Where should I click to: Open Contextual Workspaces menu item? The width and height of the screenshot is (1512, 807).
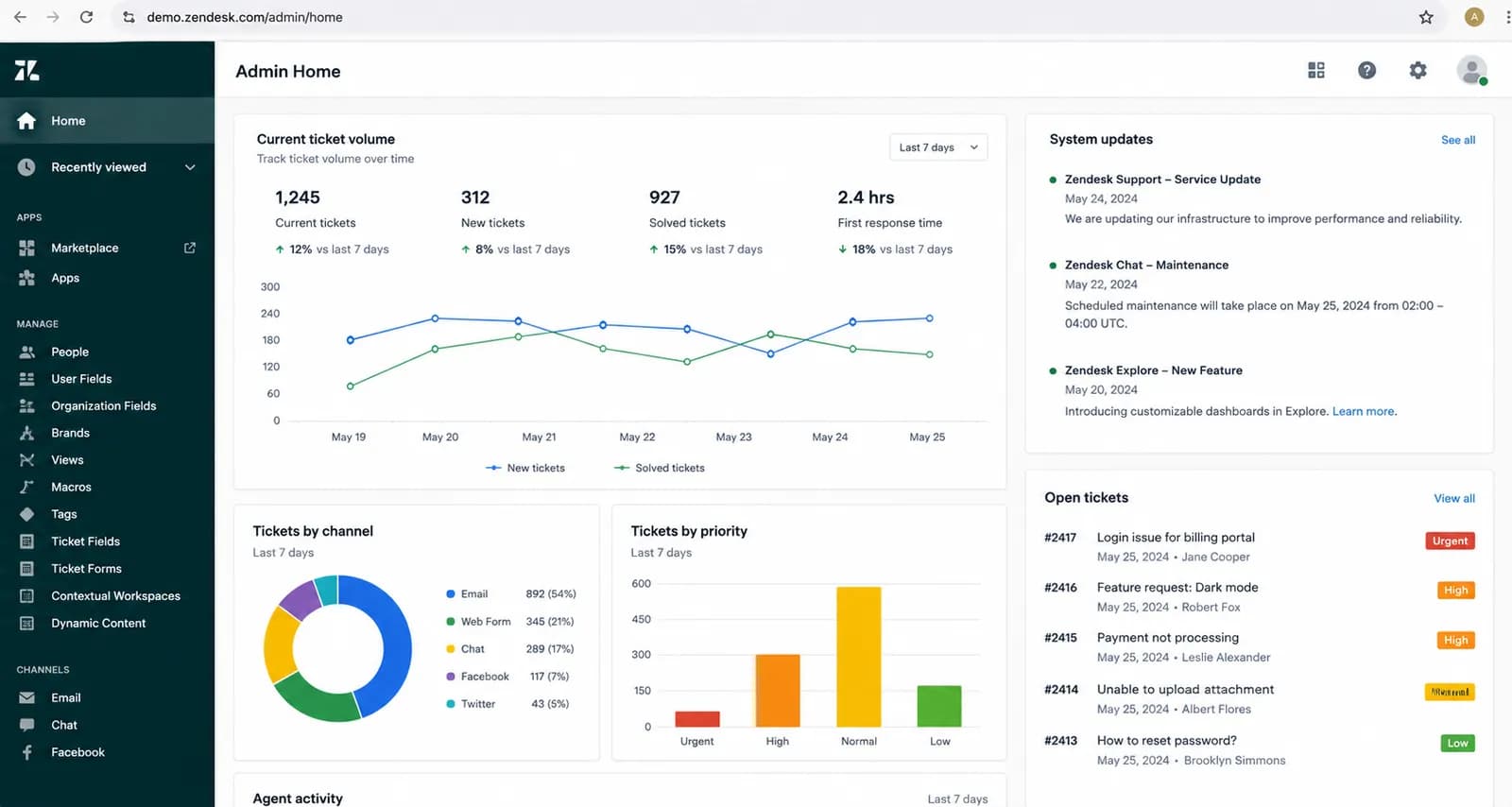click(x=115, y=596)
